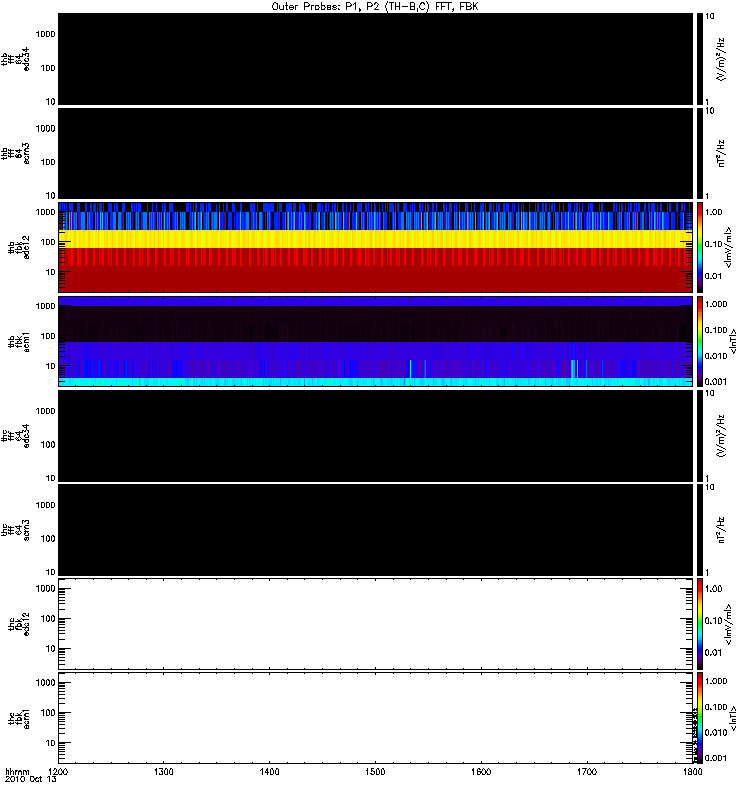Click the "(V/m)²/Hz" unit label of thb edc34

pyautogui.click(x=721, y=59)
